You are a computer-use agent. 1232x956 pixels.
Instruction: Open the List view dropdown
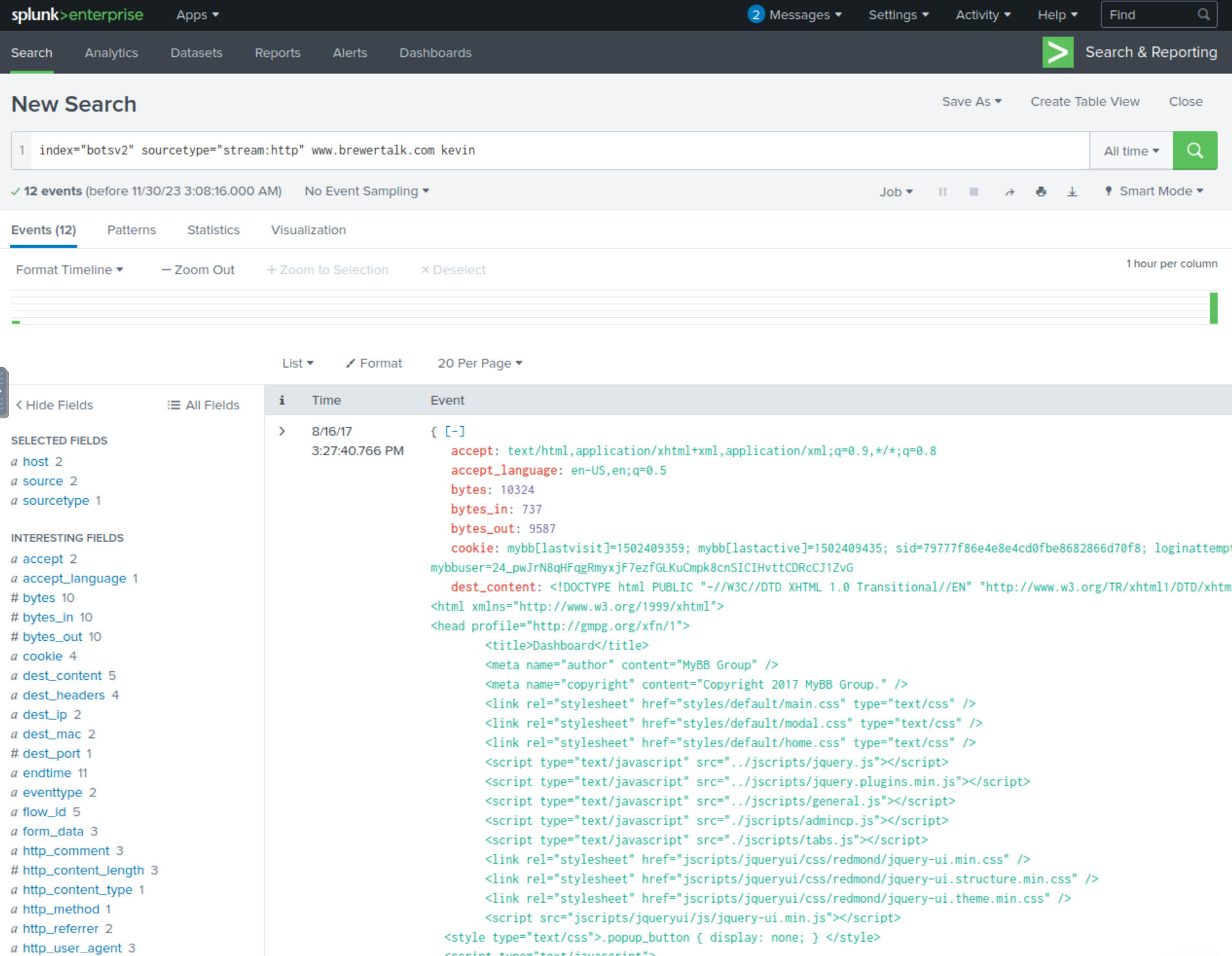298,363
